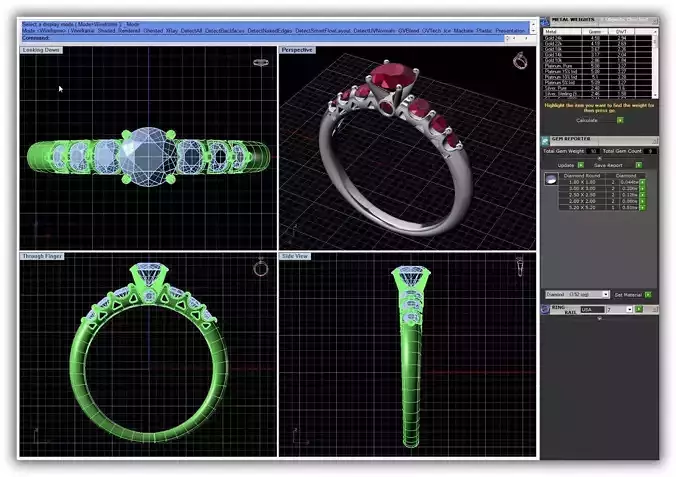
Task: Click the Looking Down viewport label
Action: click(41, 50)
